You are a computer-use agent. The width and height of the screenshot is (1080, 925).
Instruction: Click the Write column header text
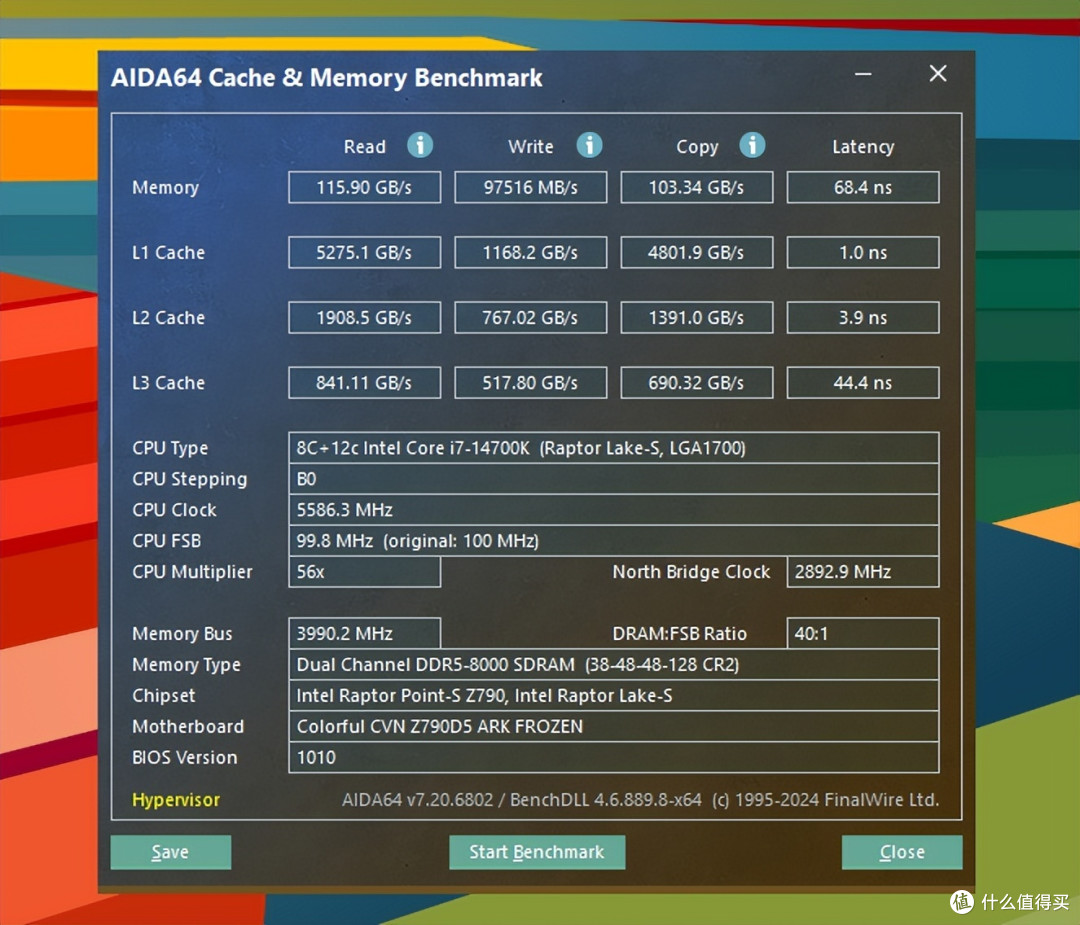click(x=531, y=147)
